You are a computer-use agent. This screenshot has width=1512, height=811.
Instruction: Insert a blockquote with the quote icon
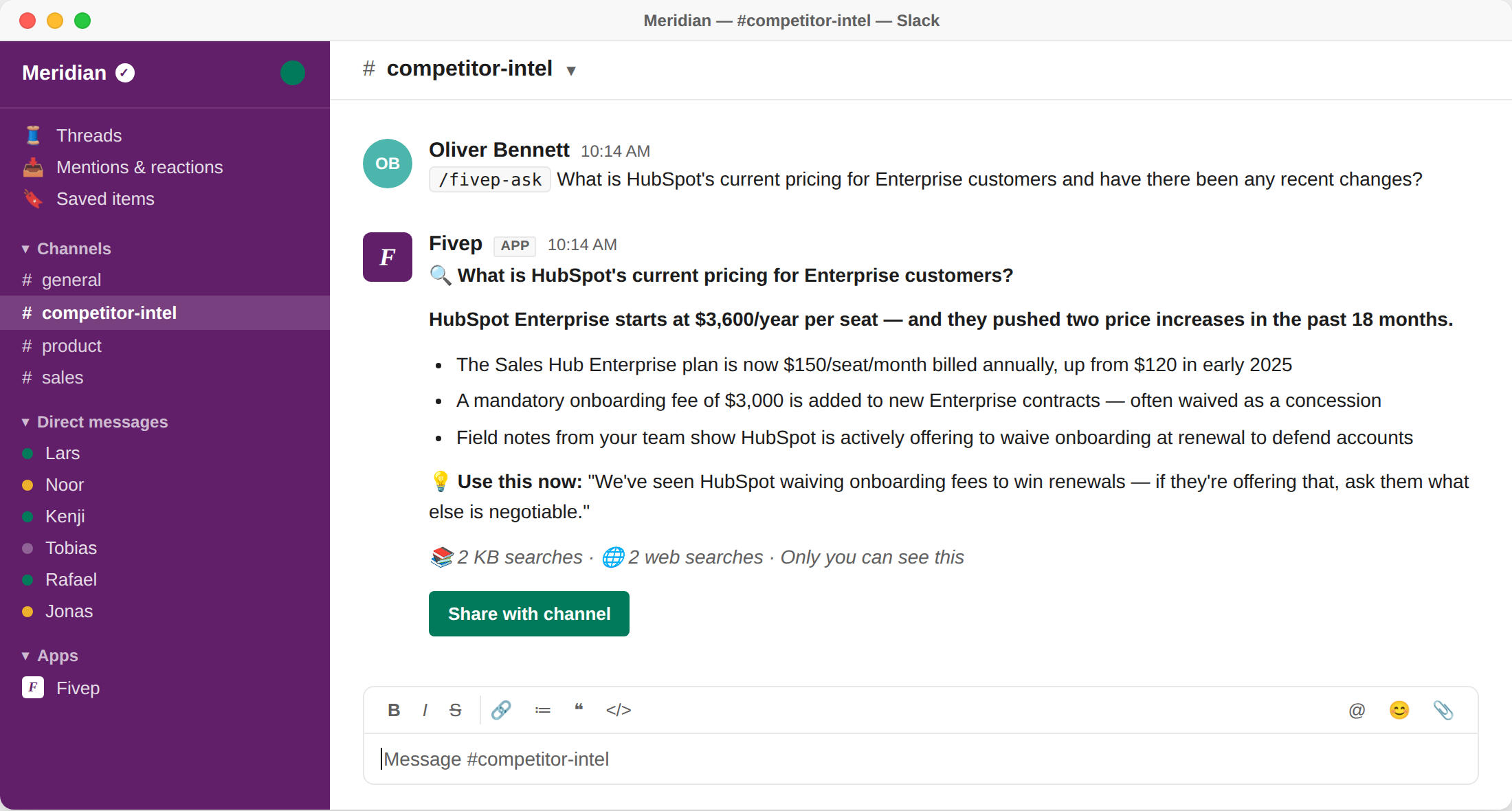click(579, 709)
